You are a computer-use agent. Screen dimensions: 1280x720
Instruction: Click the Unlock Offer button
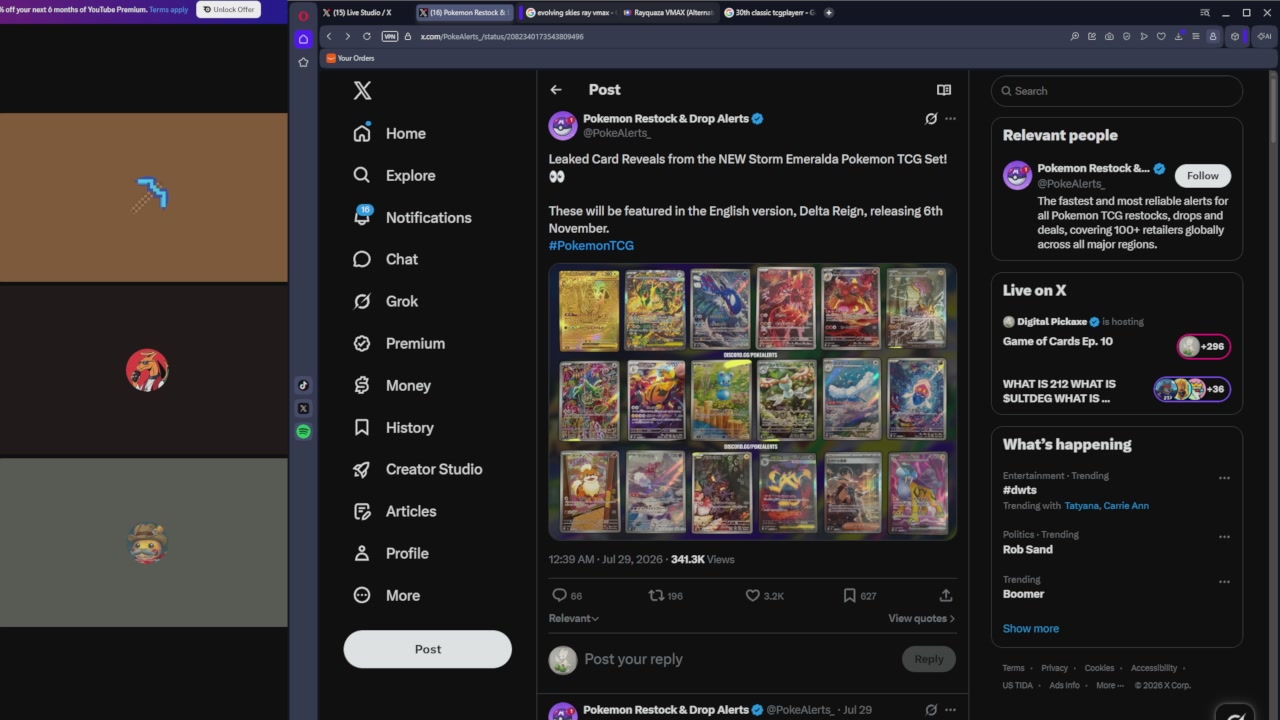coord(228,10)
